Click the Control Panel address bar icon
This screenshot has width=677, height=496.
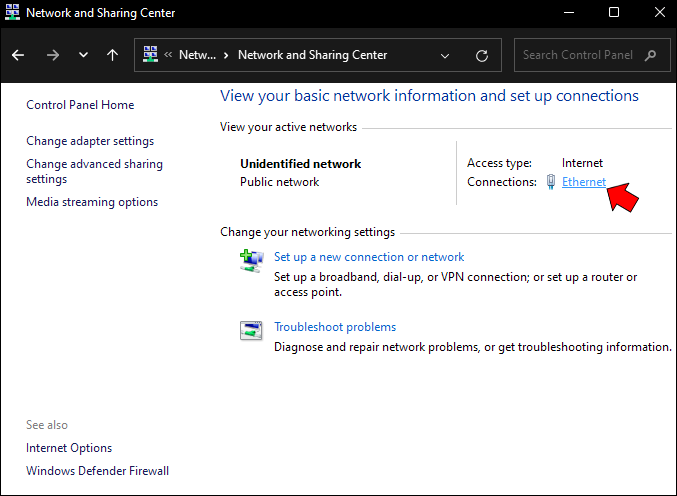coord(152,55)
